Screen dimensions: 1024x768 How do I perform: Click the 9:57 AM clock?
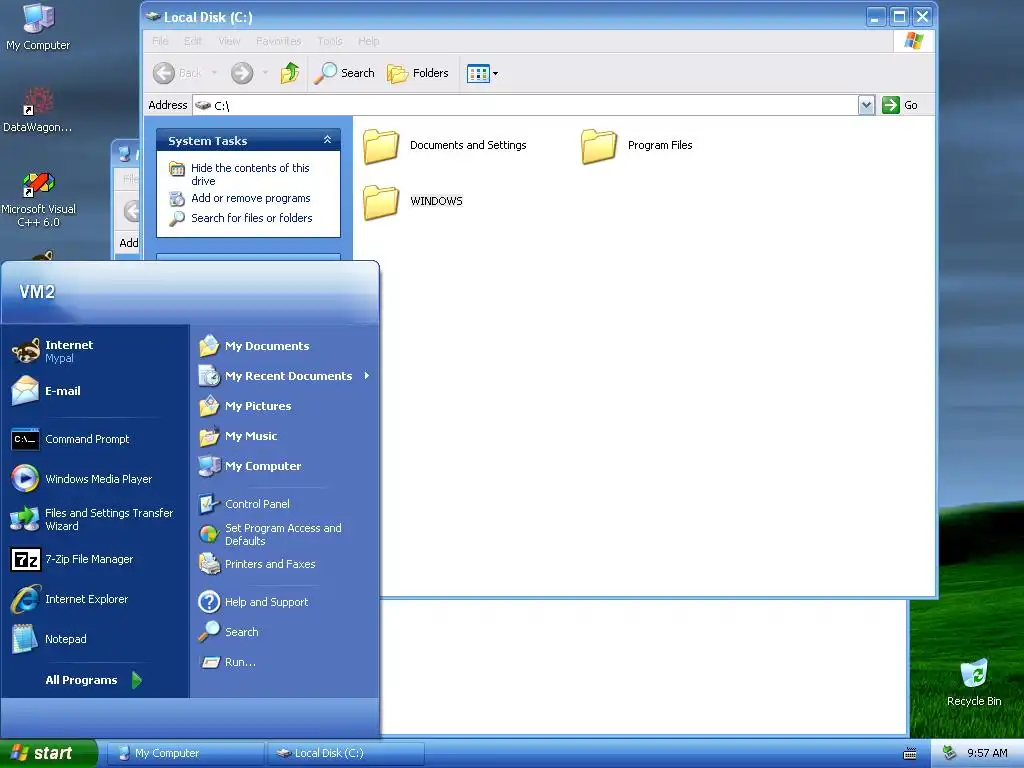pyautogui.click(x=987, y=753)
